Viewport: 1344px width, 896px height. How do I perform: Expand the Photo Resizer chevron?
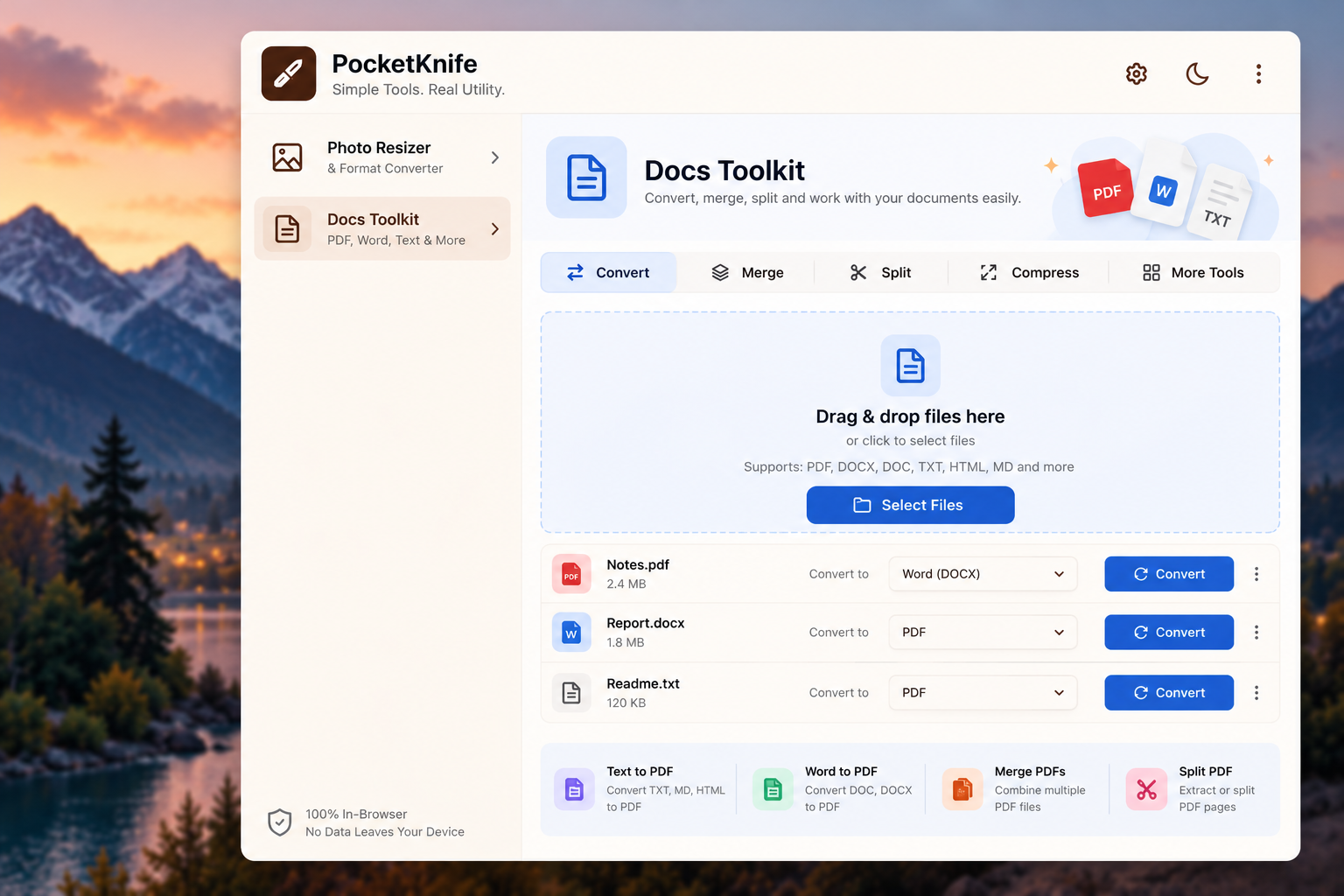[494, 157]
